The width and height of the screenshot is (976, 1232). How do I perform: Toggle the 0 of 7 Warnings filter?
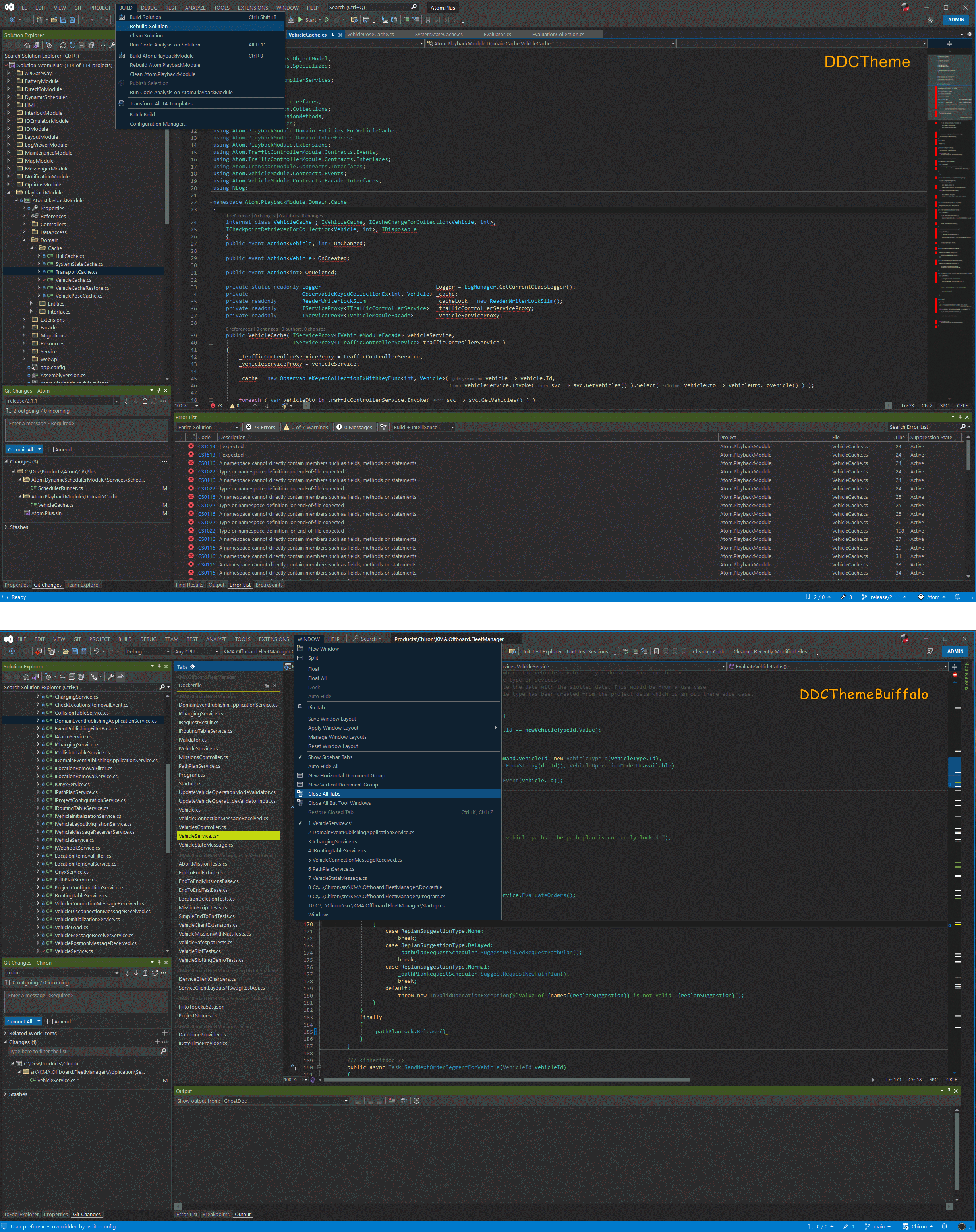click(x=306, y=428)
